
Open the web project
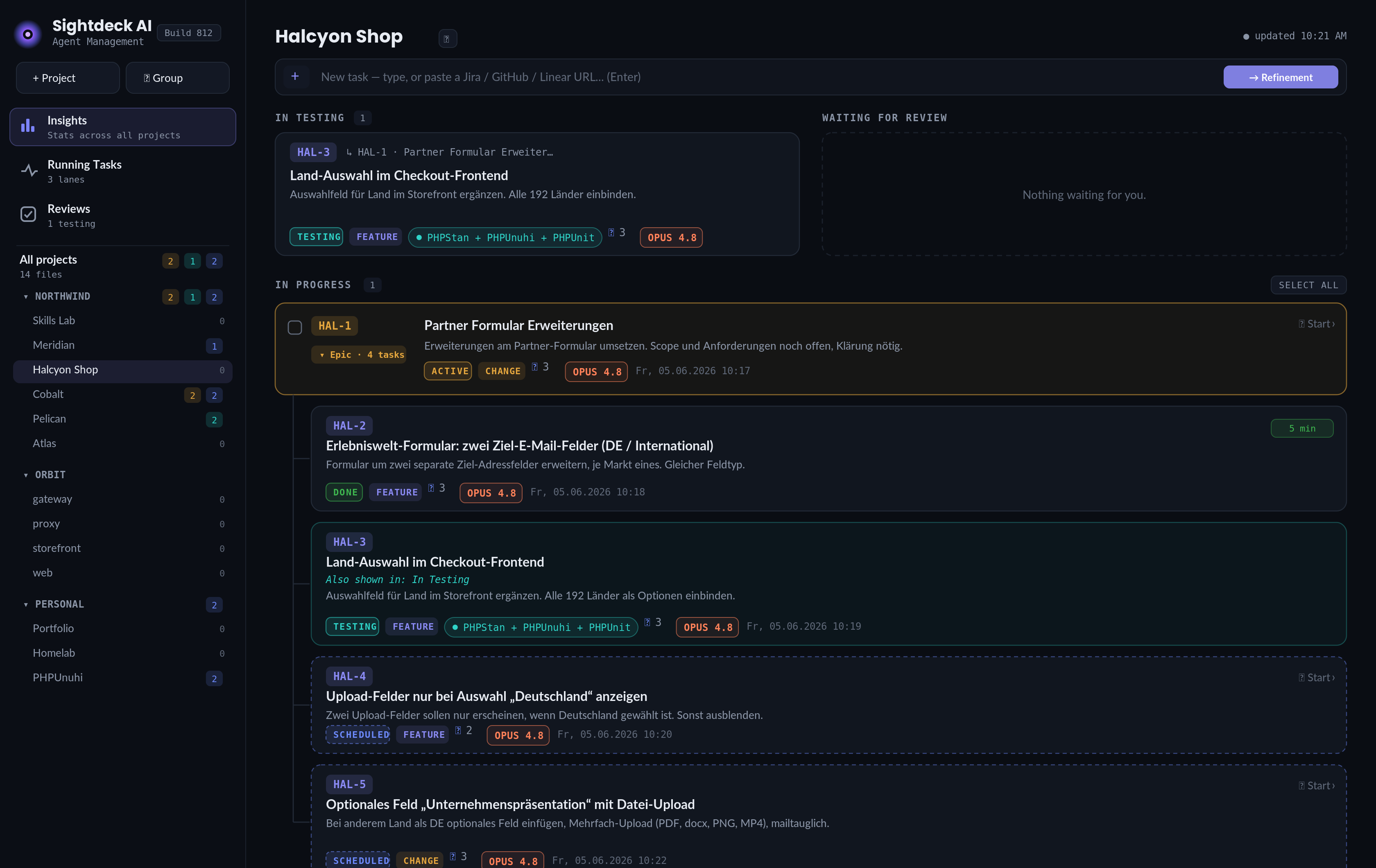(123, 573)
